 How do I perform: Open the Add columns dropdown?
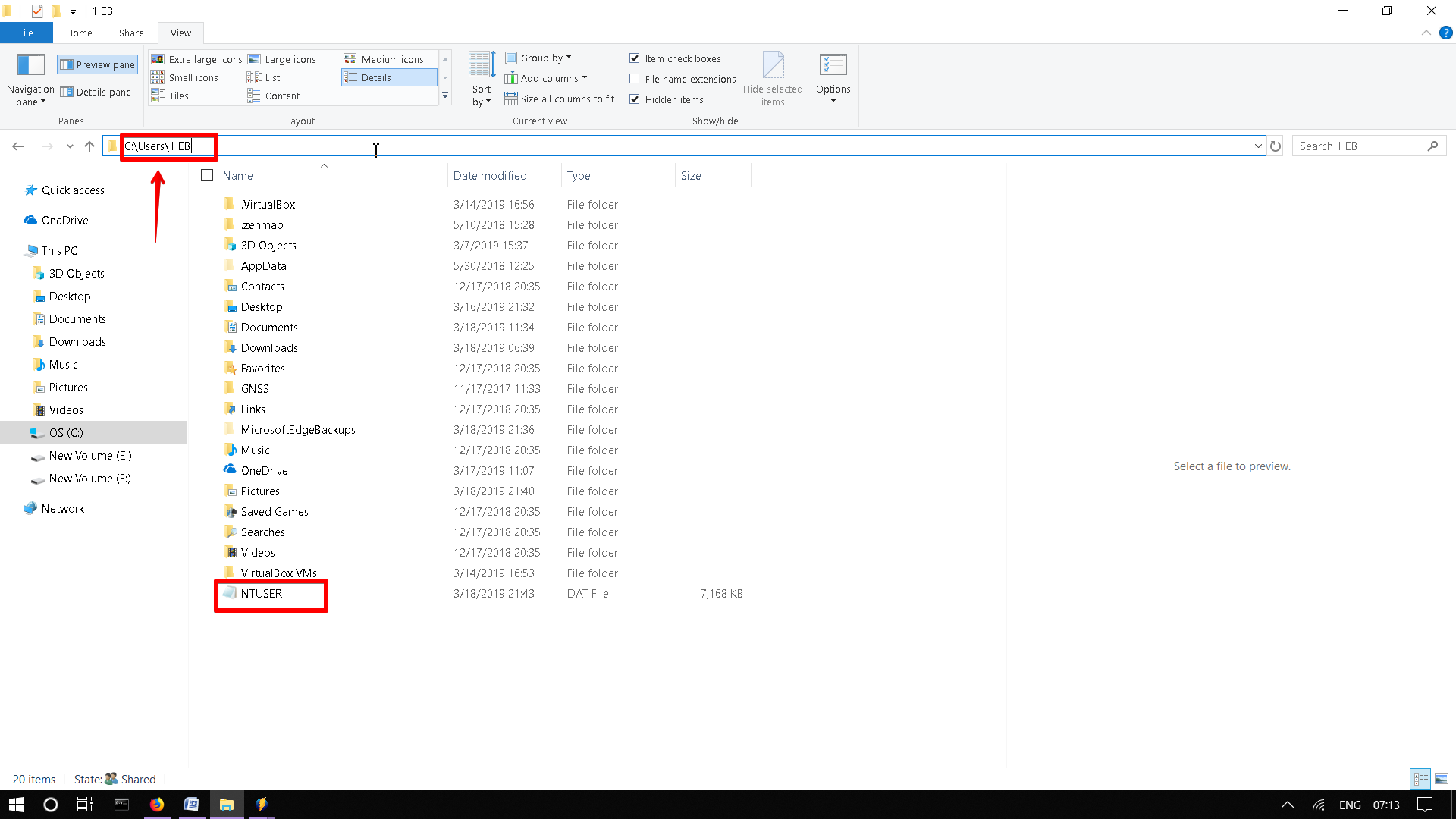point(546,78)
